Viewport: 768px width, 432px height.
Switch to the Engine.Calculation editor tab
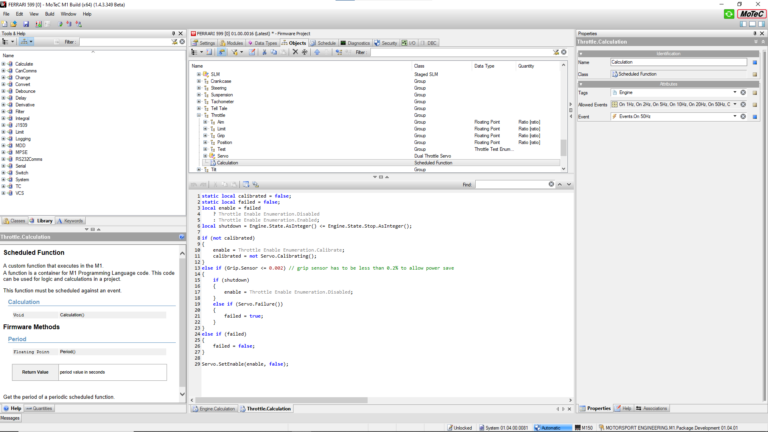(214, 408)
